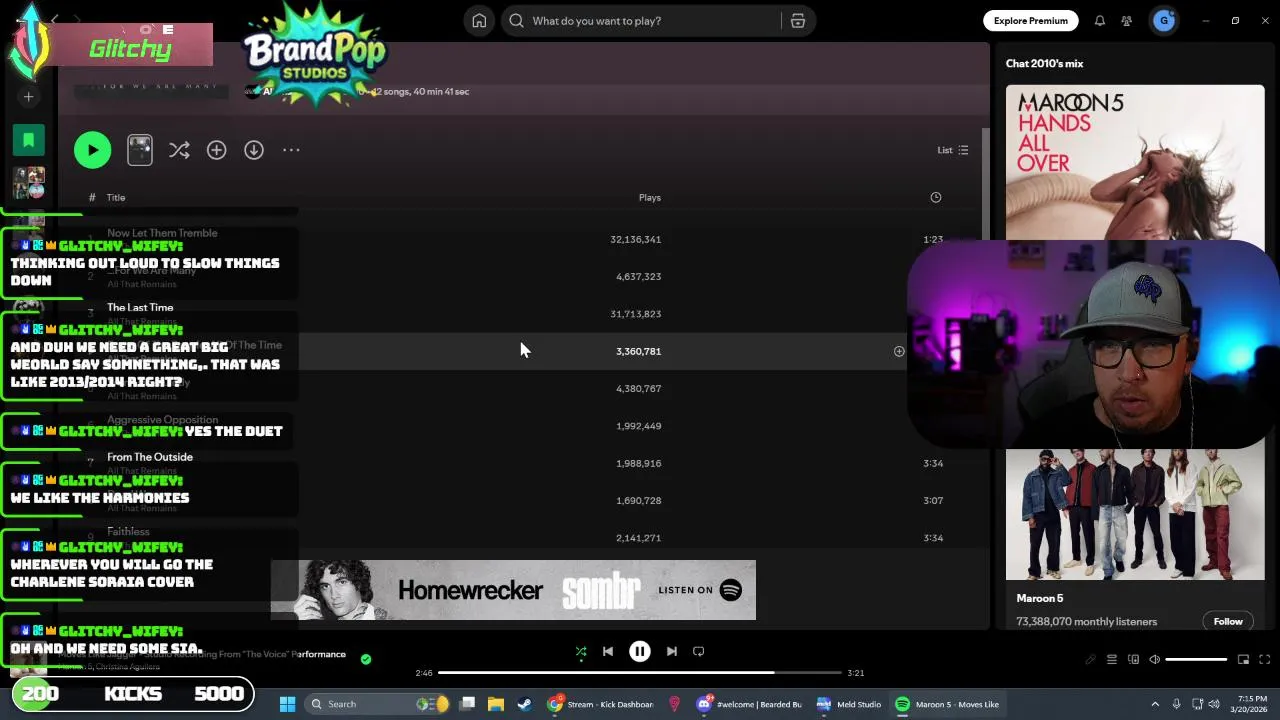The image size is (1280, 720).
Task: Click the play count 4,637,323
Action: [x=639, y=277]
